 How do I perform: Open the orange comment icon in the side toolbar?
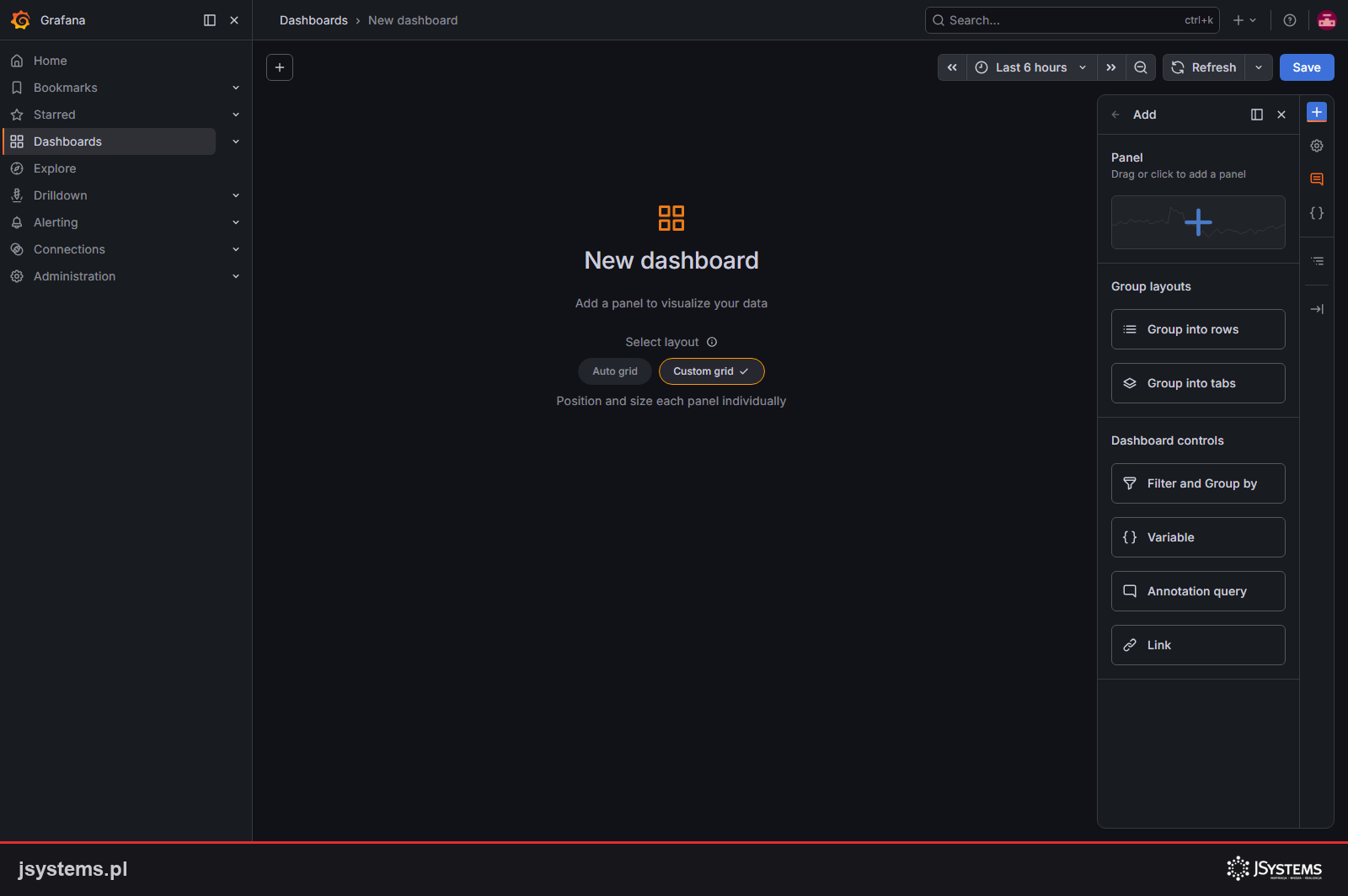[1317, 179]
